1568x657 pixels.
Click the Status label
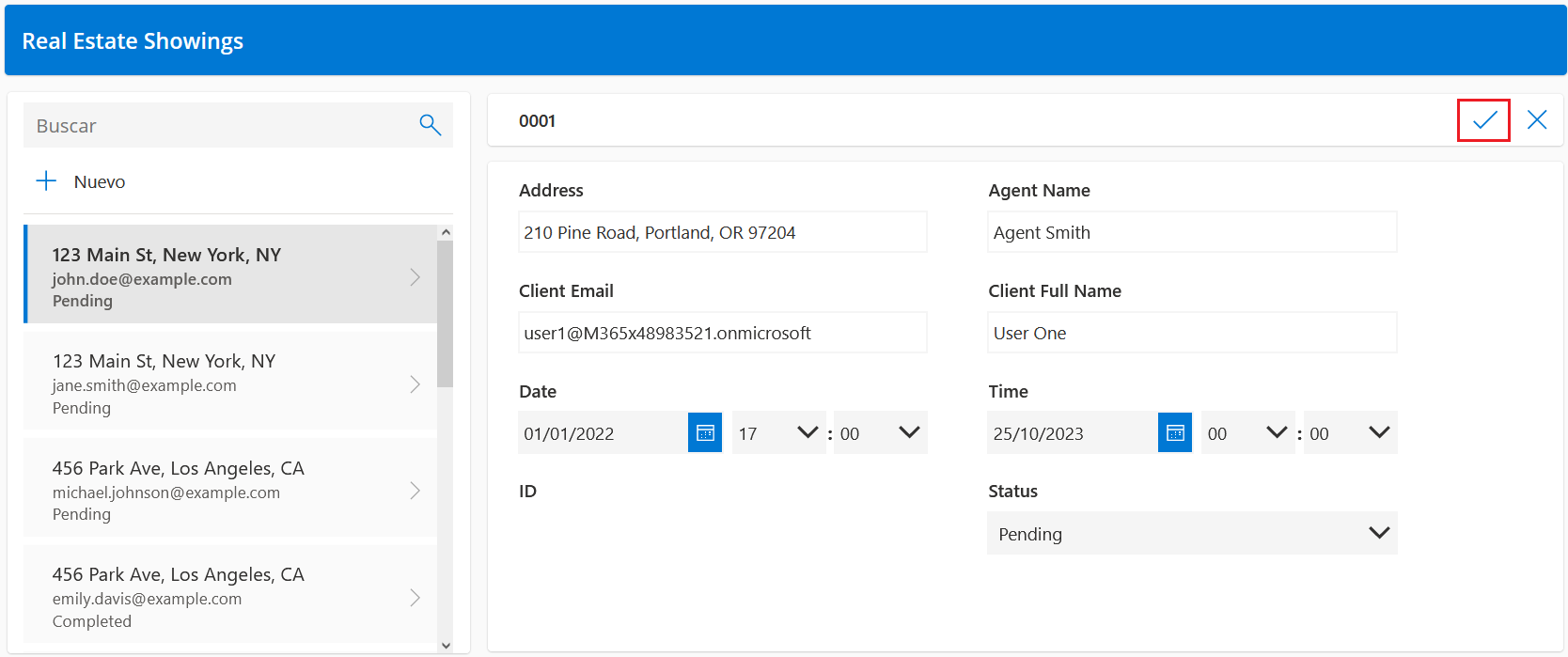coord(1012,491)
